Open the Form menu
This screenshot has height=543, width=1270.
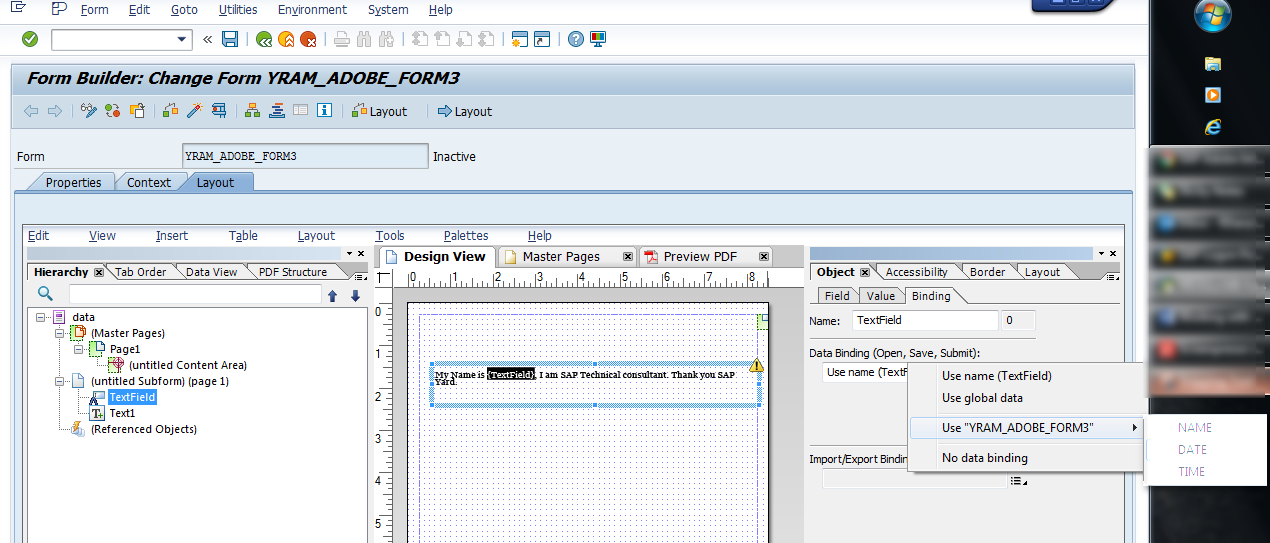coord(94,10)
